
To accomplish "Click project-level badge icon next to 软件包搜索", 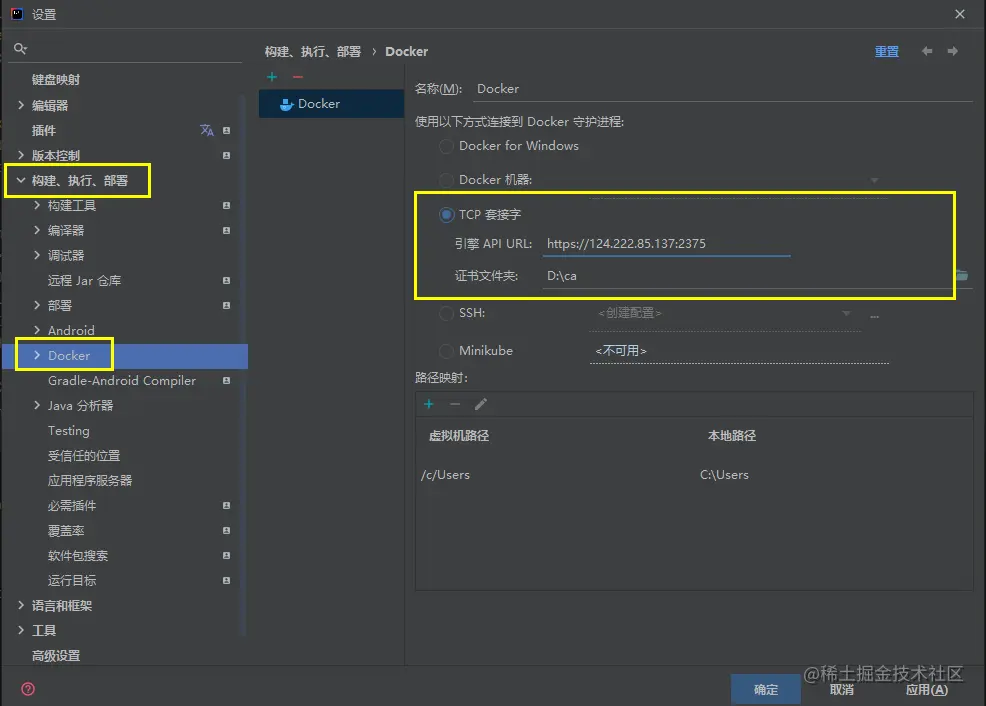I will [x=226, y=556].
